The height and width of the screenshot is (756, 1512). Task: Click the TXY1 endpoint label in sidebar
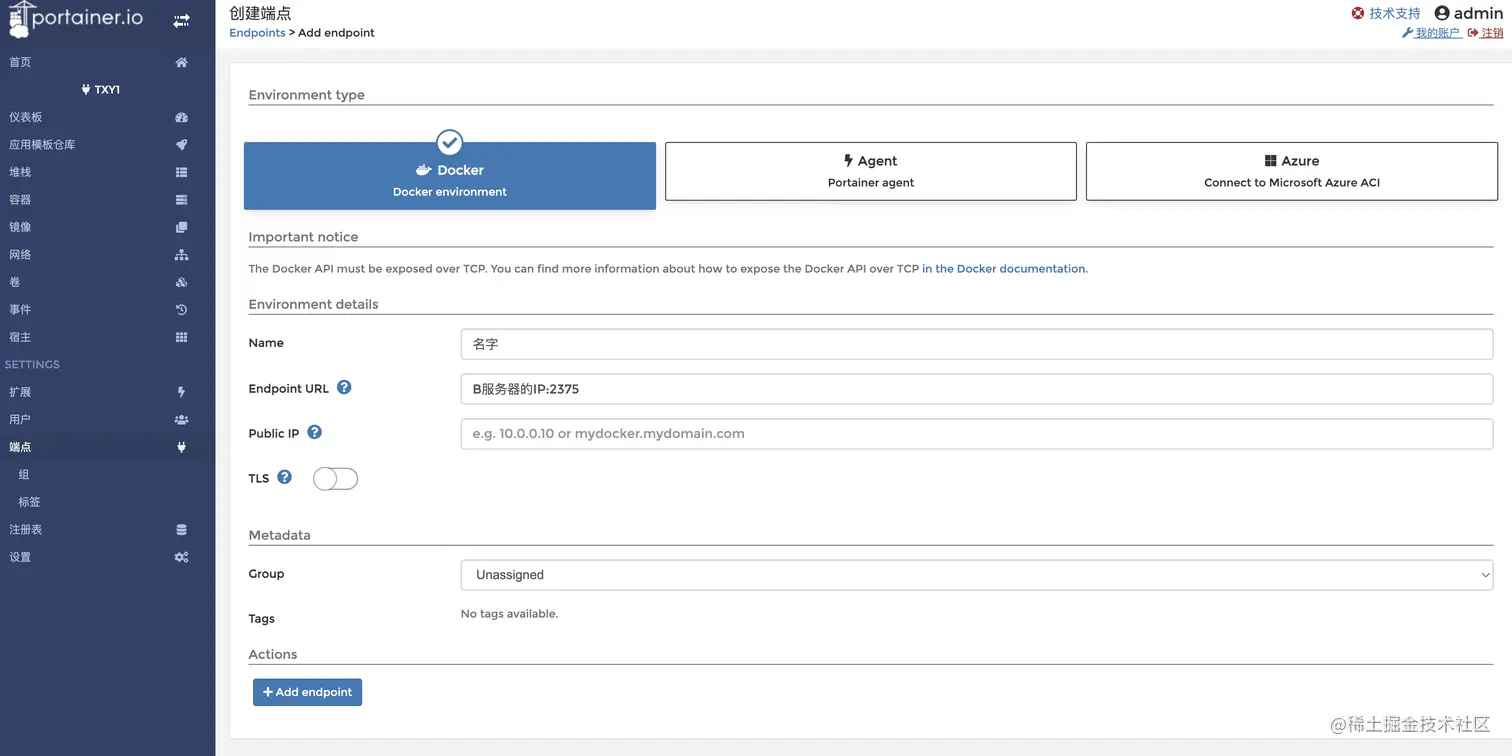click(101, 89)
